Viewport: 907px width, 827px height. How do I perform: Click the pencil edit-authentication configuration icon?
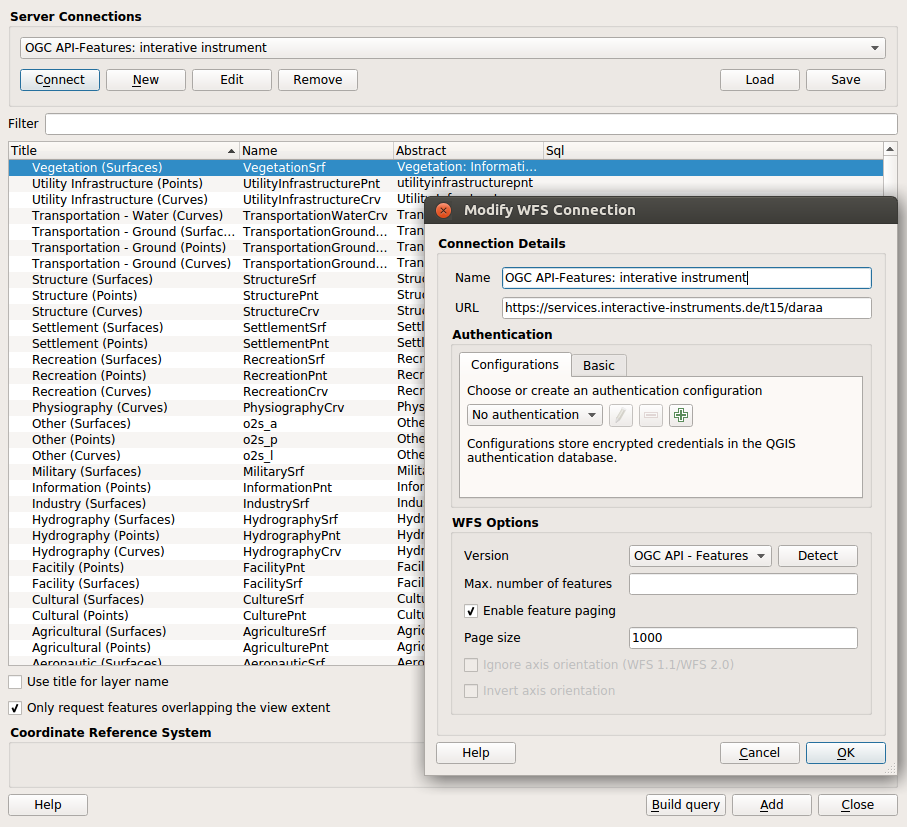point(621,415)
